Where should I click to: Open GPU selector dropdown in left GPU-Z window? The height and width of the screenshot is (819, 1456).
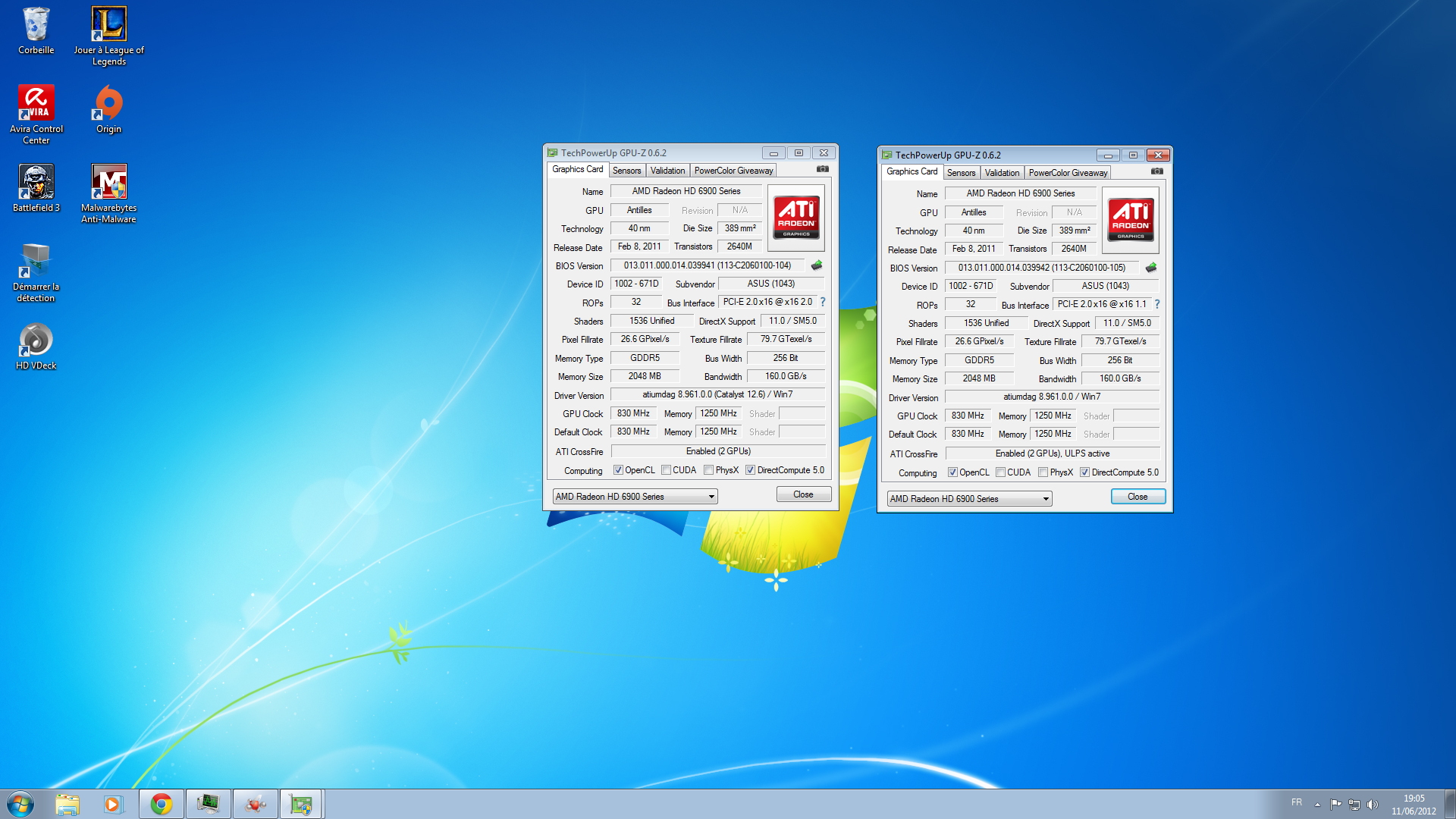[x=635, y=497]
